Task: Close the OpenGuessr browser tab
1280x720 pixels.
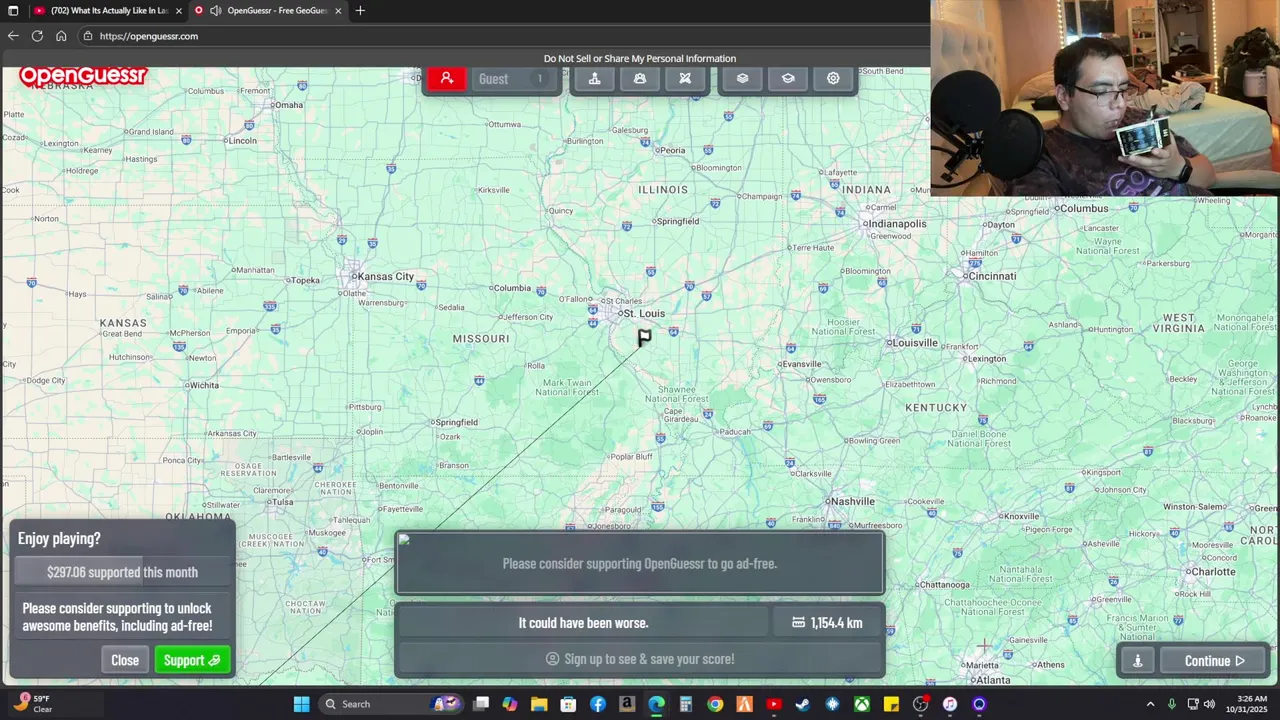Action: point(338,11)
